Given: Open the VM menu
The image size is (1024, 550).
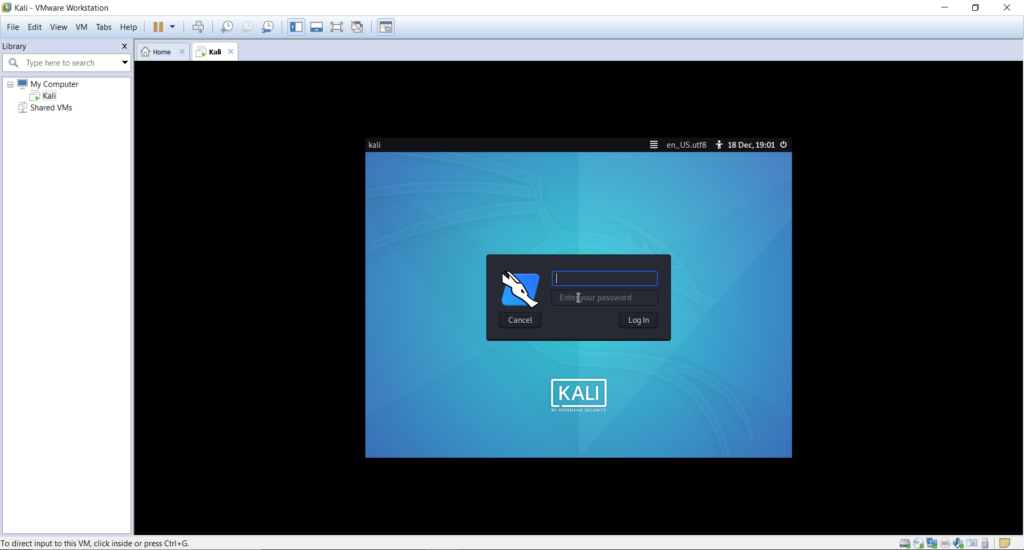Looking at the screenshot, I should (81, 27).
